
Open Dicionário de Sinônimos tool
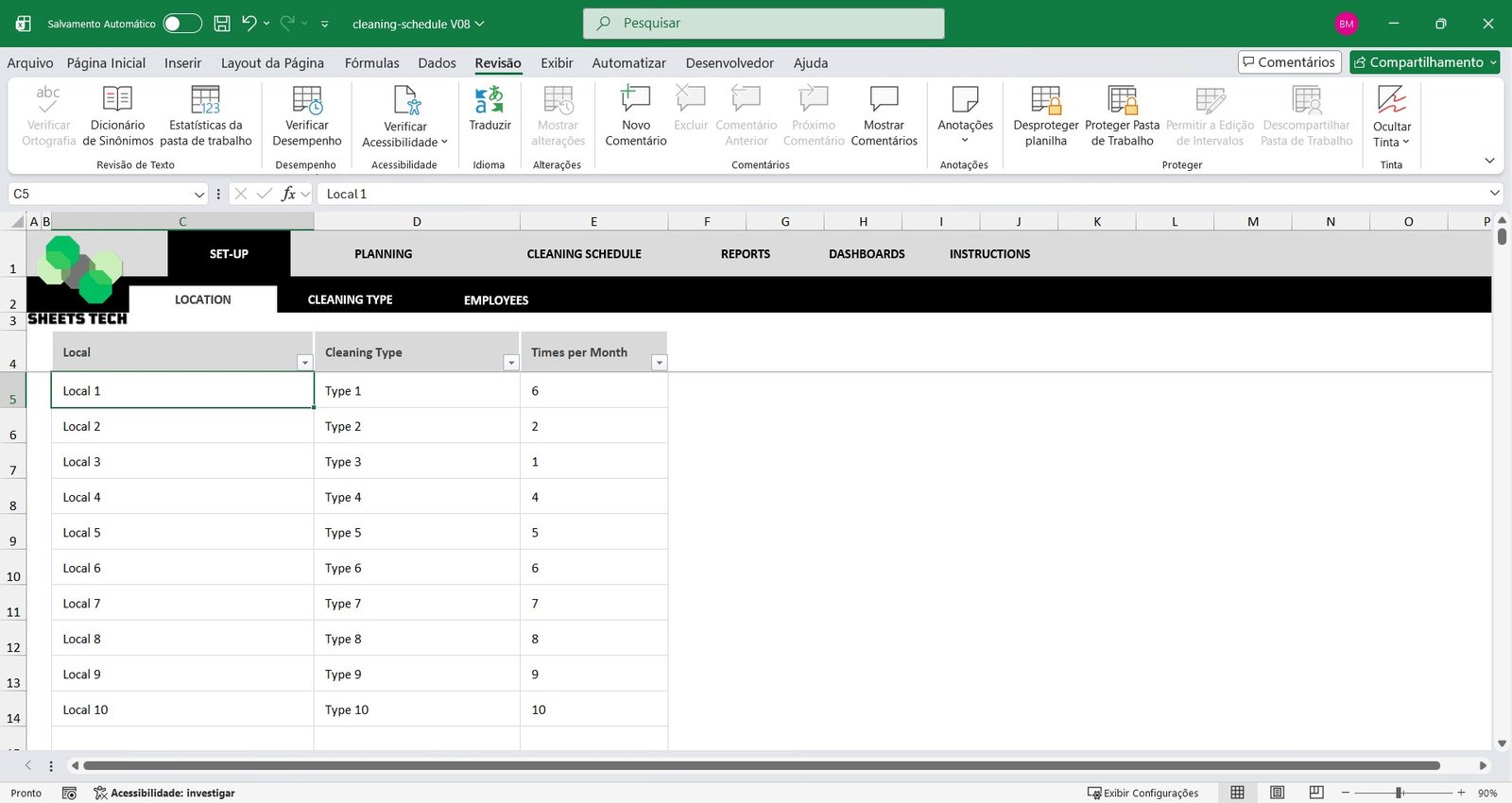click(x=117, y=100)
